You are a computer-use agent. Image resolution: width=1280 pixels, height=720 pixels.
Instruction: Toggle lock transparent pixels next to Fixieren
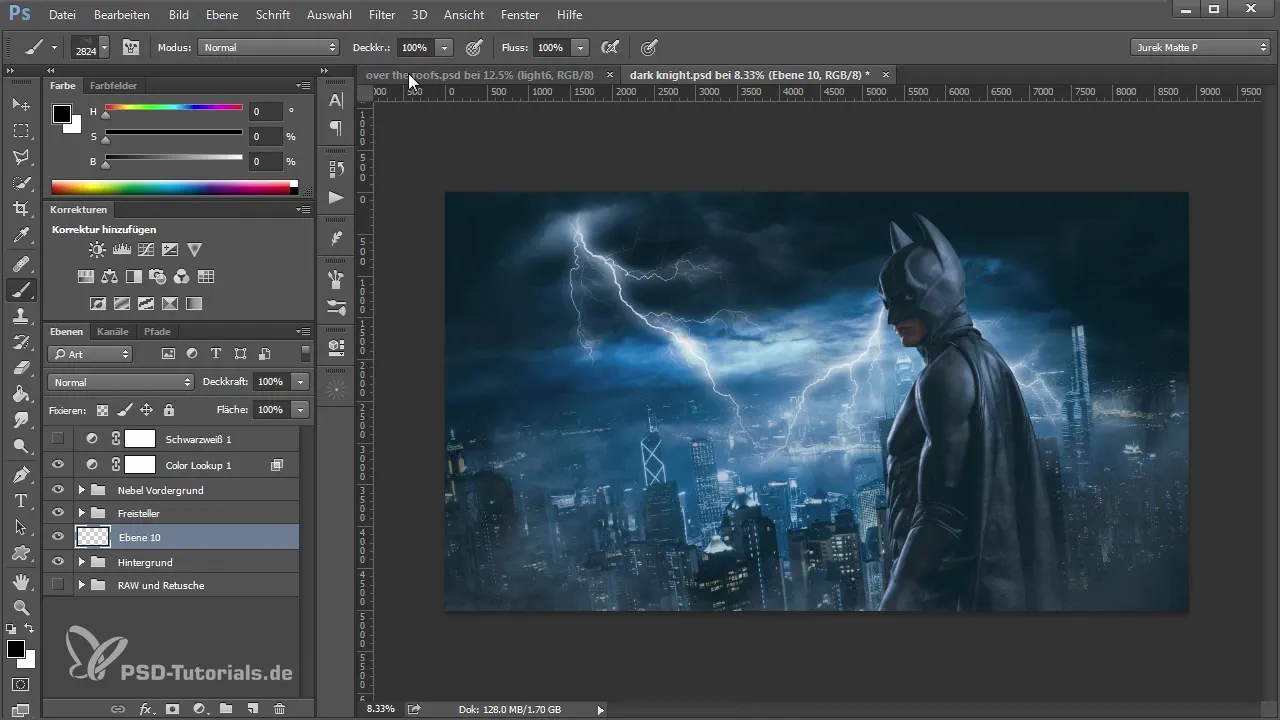102,410
